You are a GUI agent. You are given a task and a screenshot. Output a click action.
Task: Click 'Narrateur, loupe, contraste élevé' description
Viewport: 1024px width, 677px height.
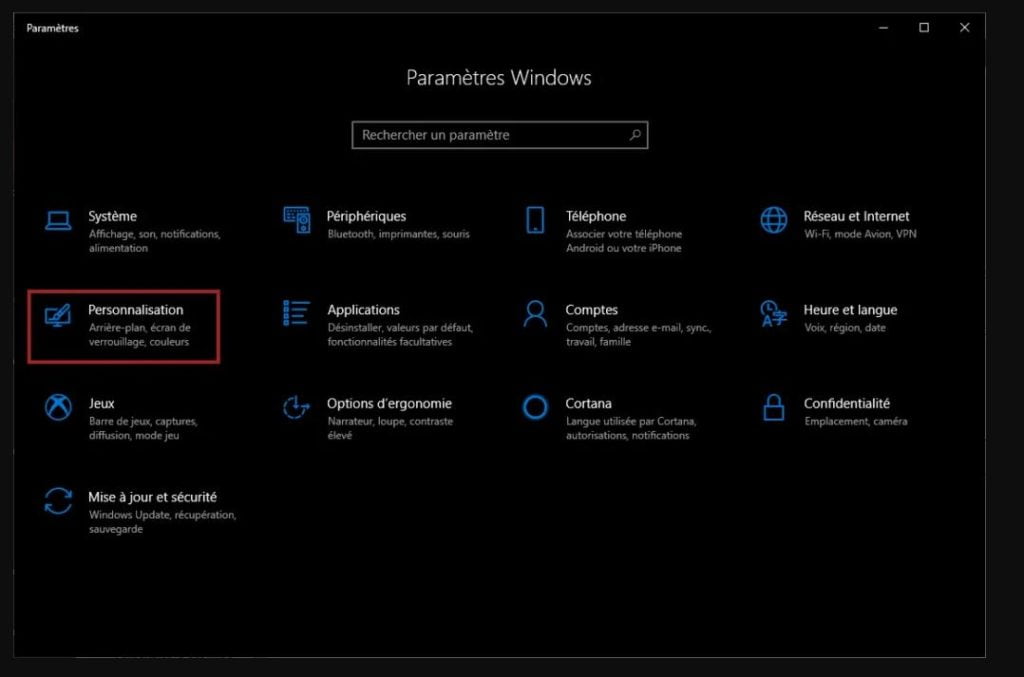coord(391,428)
